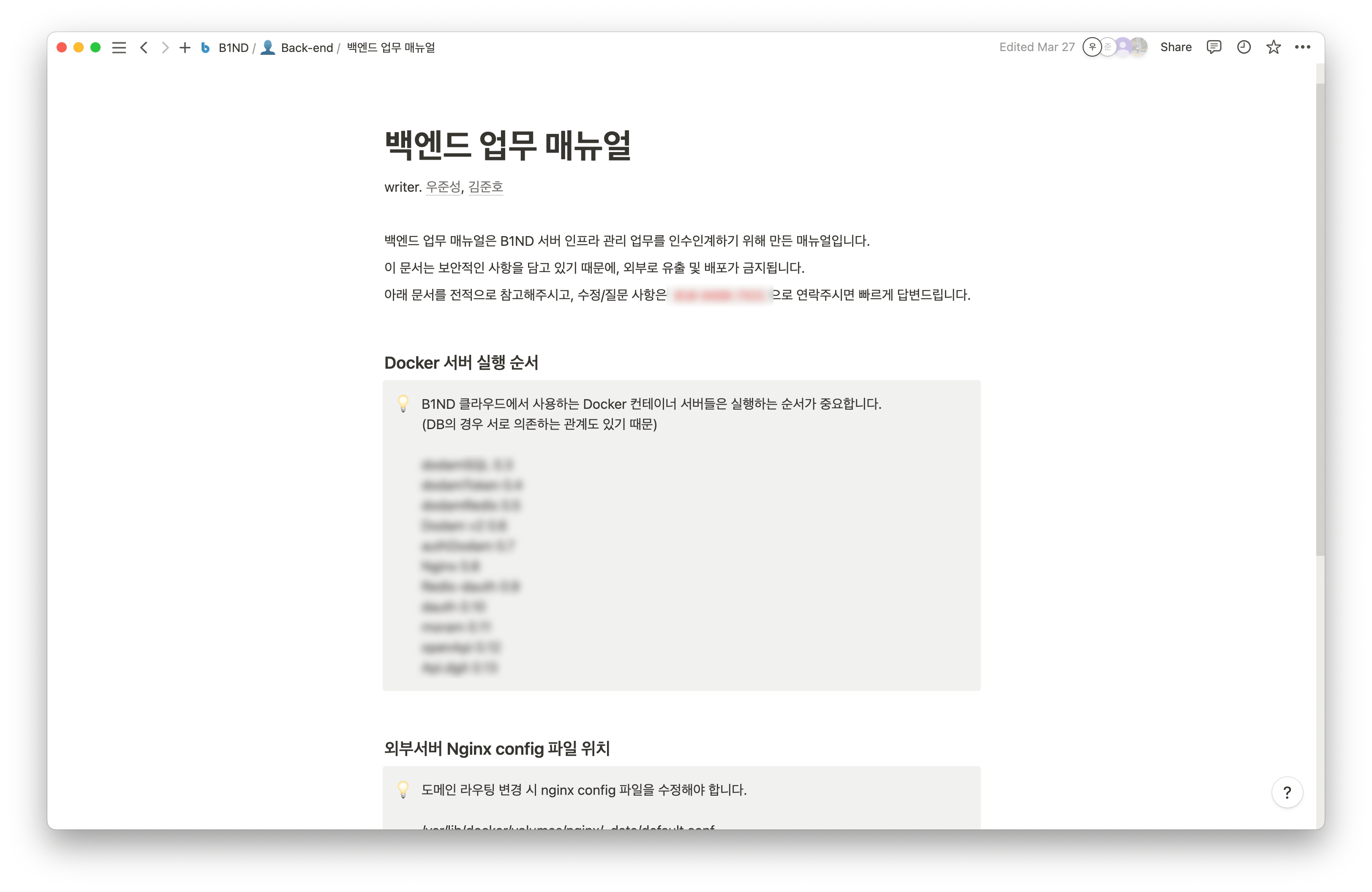Open the three-dot more options menu

pos(1302,47)
